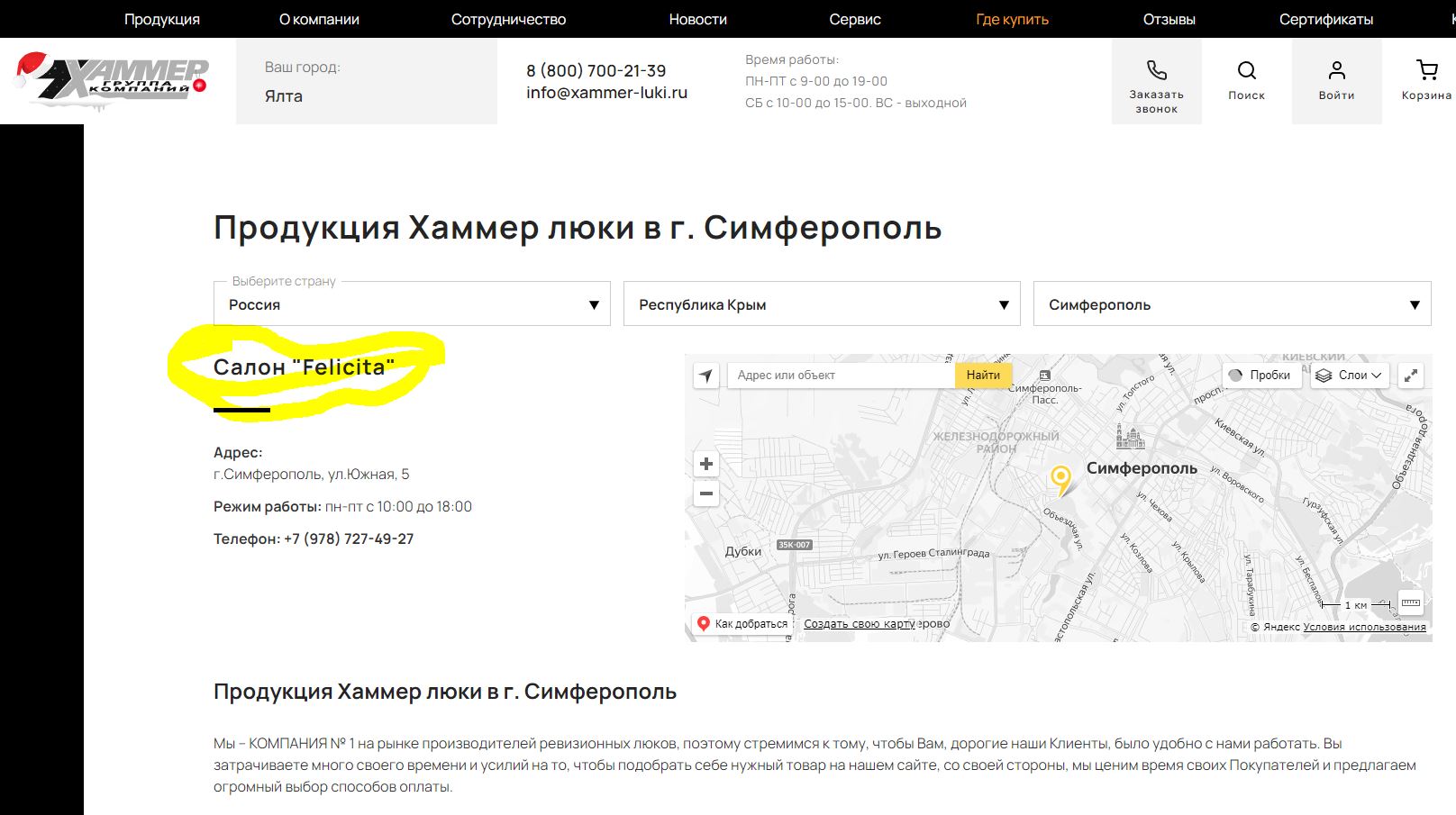Click the yellow map placemark pin

coord(1061,480)
